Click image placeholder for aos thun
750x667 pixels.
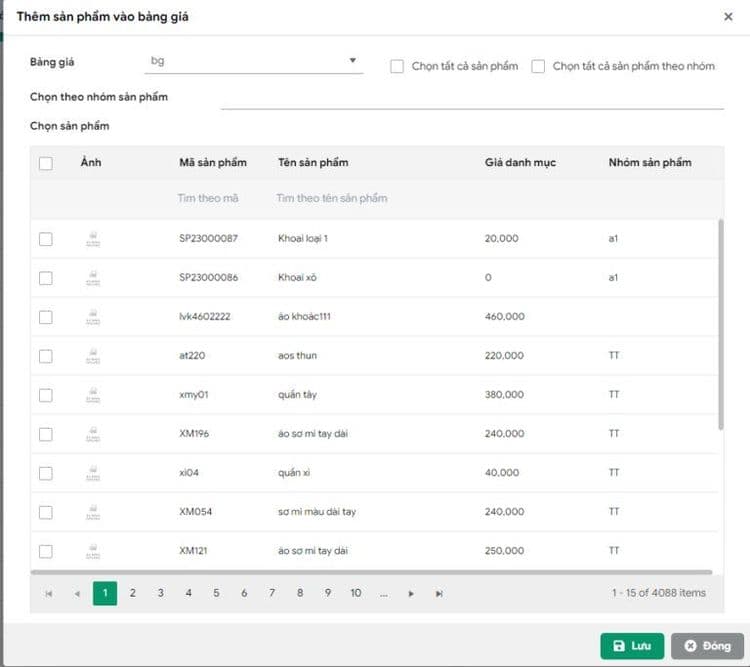pos(93,356)
